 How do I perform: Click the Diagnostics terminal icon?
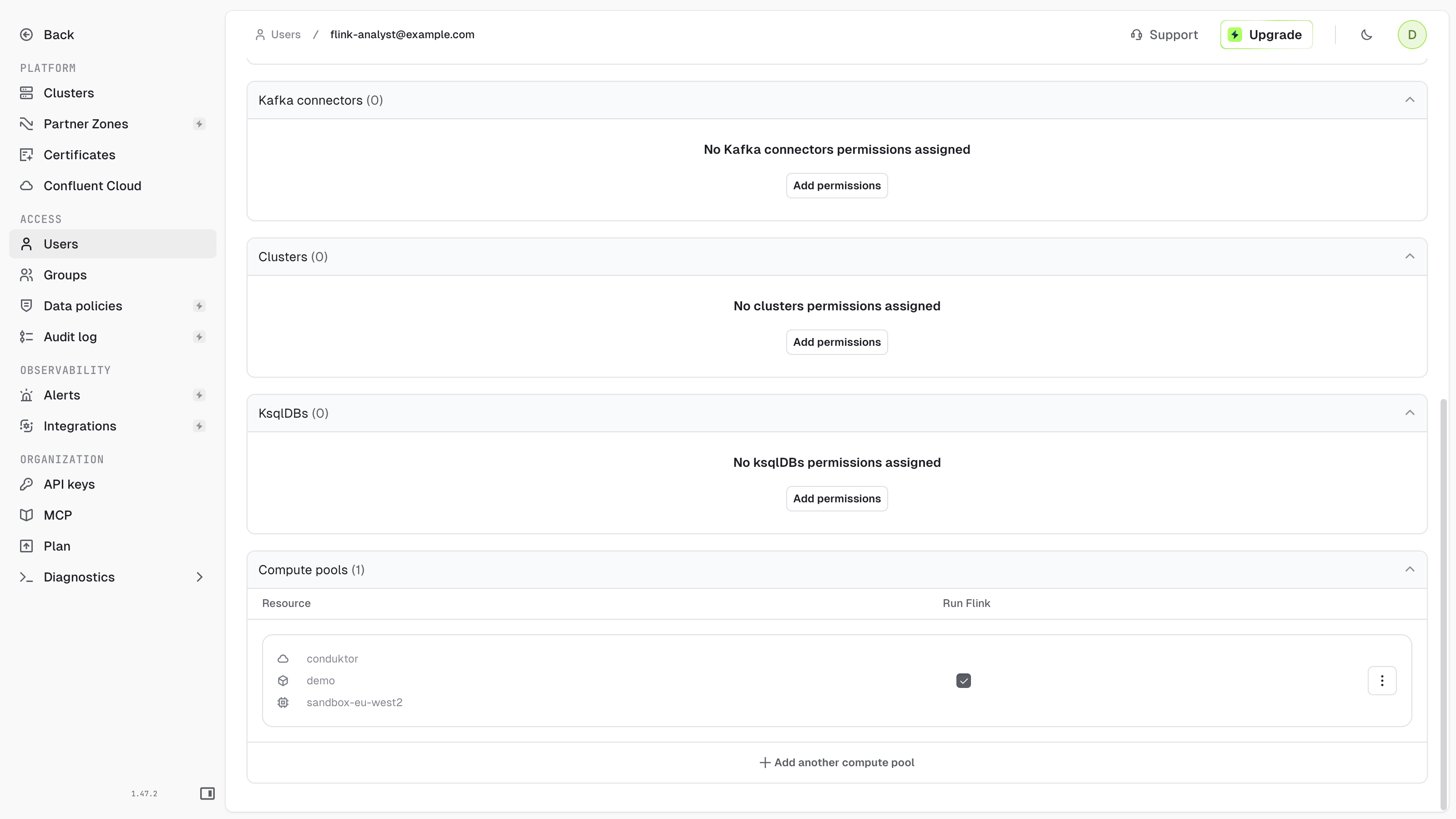click(x=26, y=577)
